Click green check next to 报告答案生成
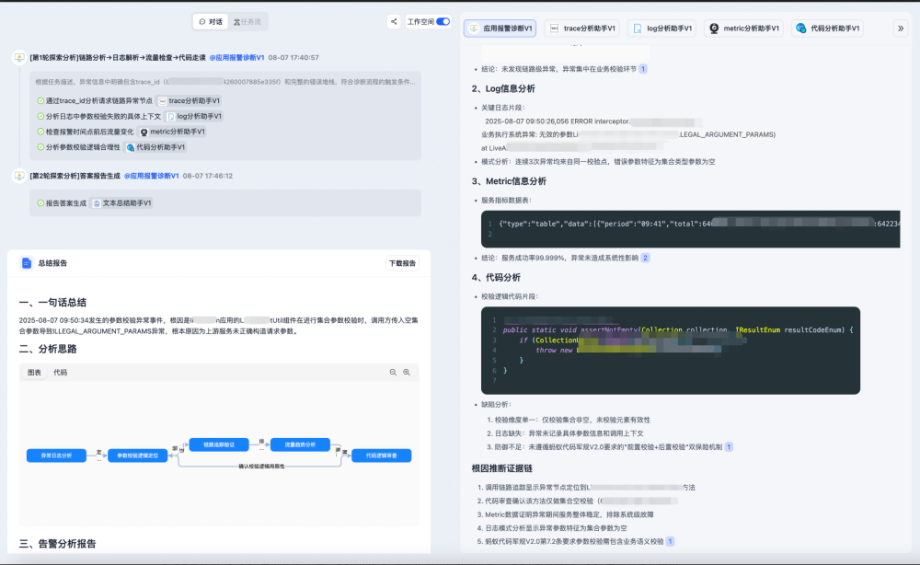Image resolution: width=920 pixels, height=565 pixels. (39, 203)
